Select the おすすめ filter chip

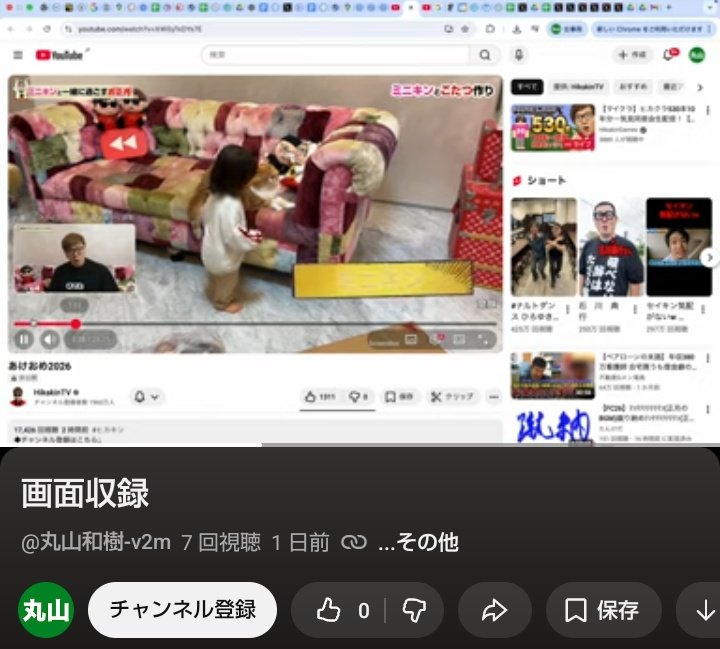632,87
